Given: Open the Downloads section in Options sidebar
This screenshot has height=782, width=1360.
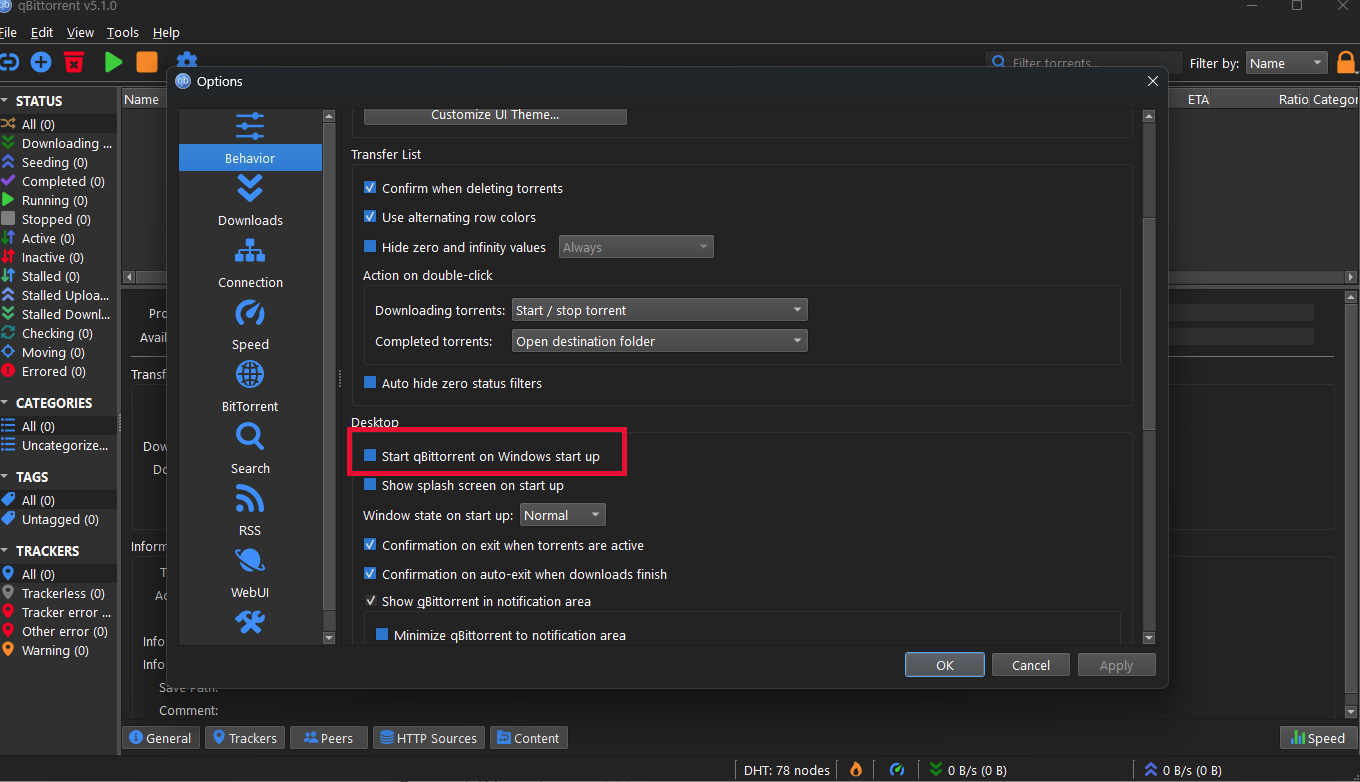Looking at the screenshot, I should pos(250,201).
